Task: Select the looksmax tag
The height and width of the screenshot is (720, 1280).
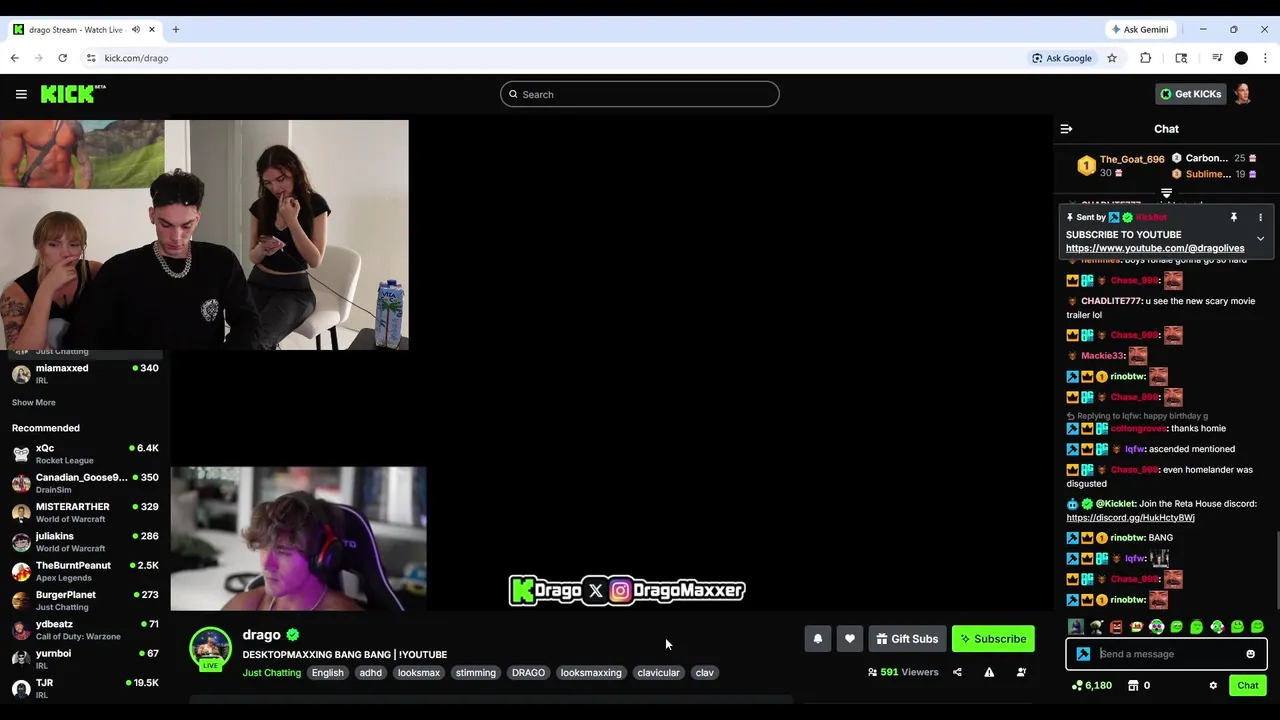Action: pos(419,673)
